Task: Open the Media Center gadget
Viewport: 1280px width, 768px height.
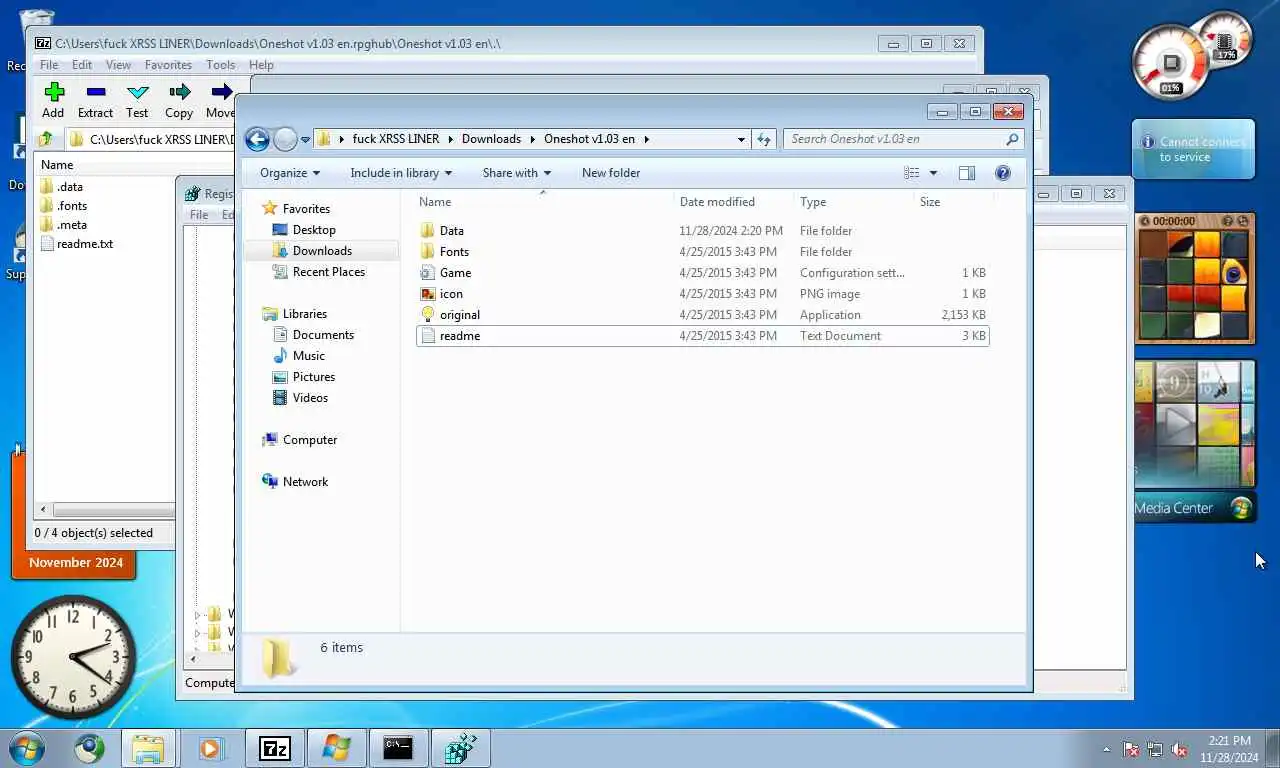Action: [1194, 442]
